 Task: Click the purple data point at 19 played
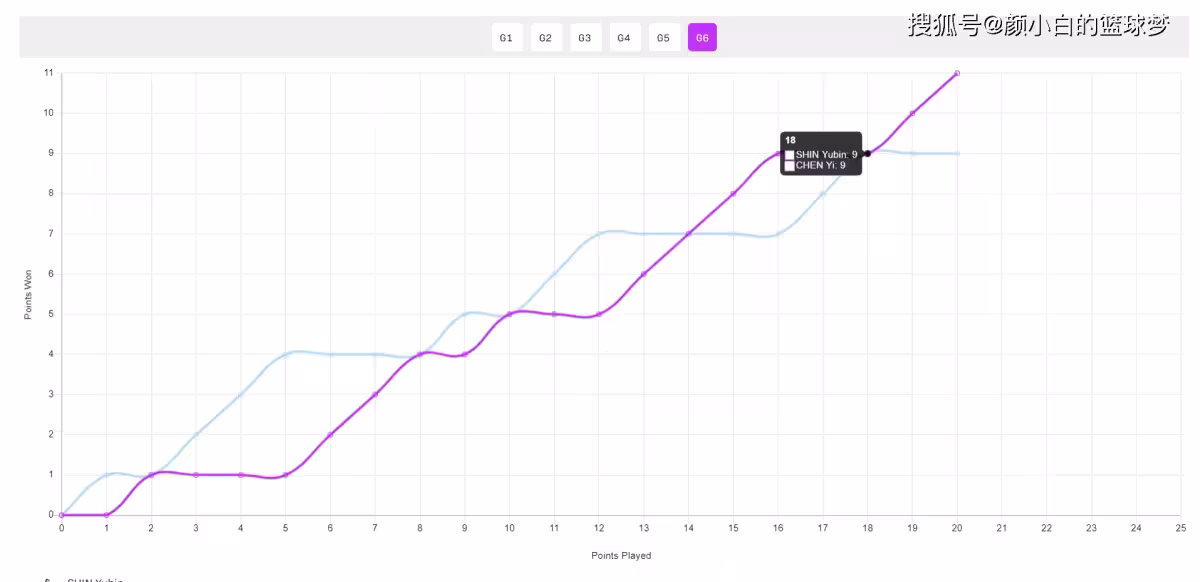coord(912,113)
